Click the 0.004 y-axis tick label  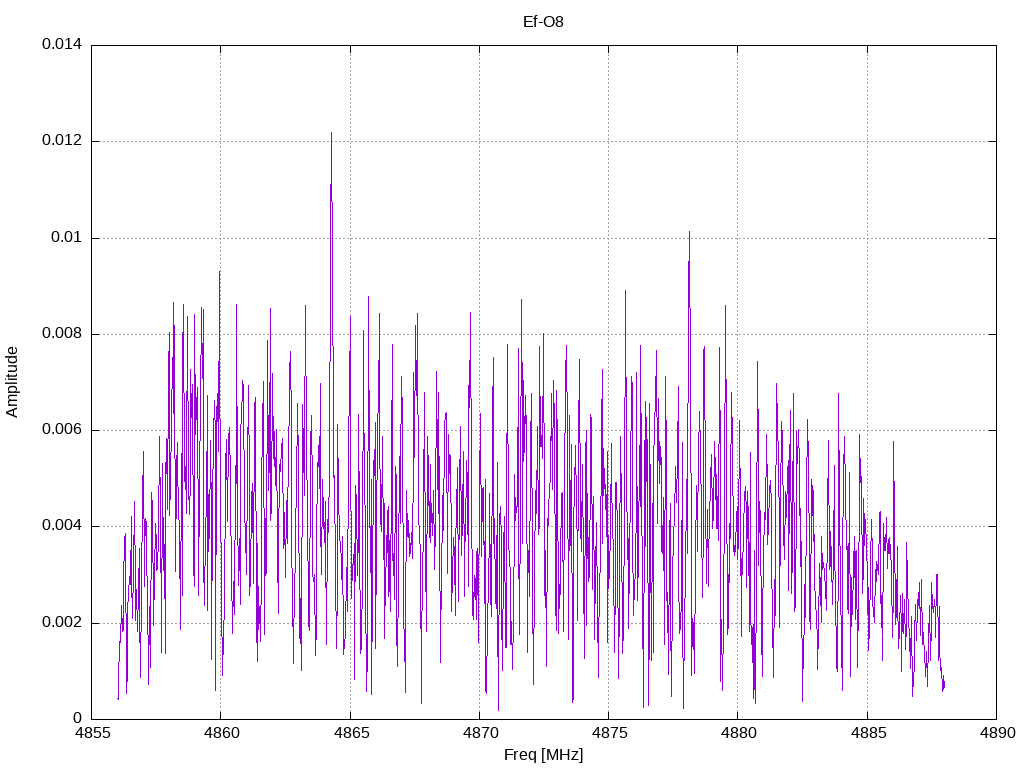pos(62,526)
